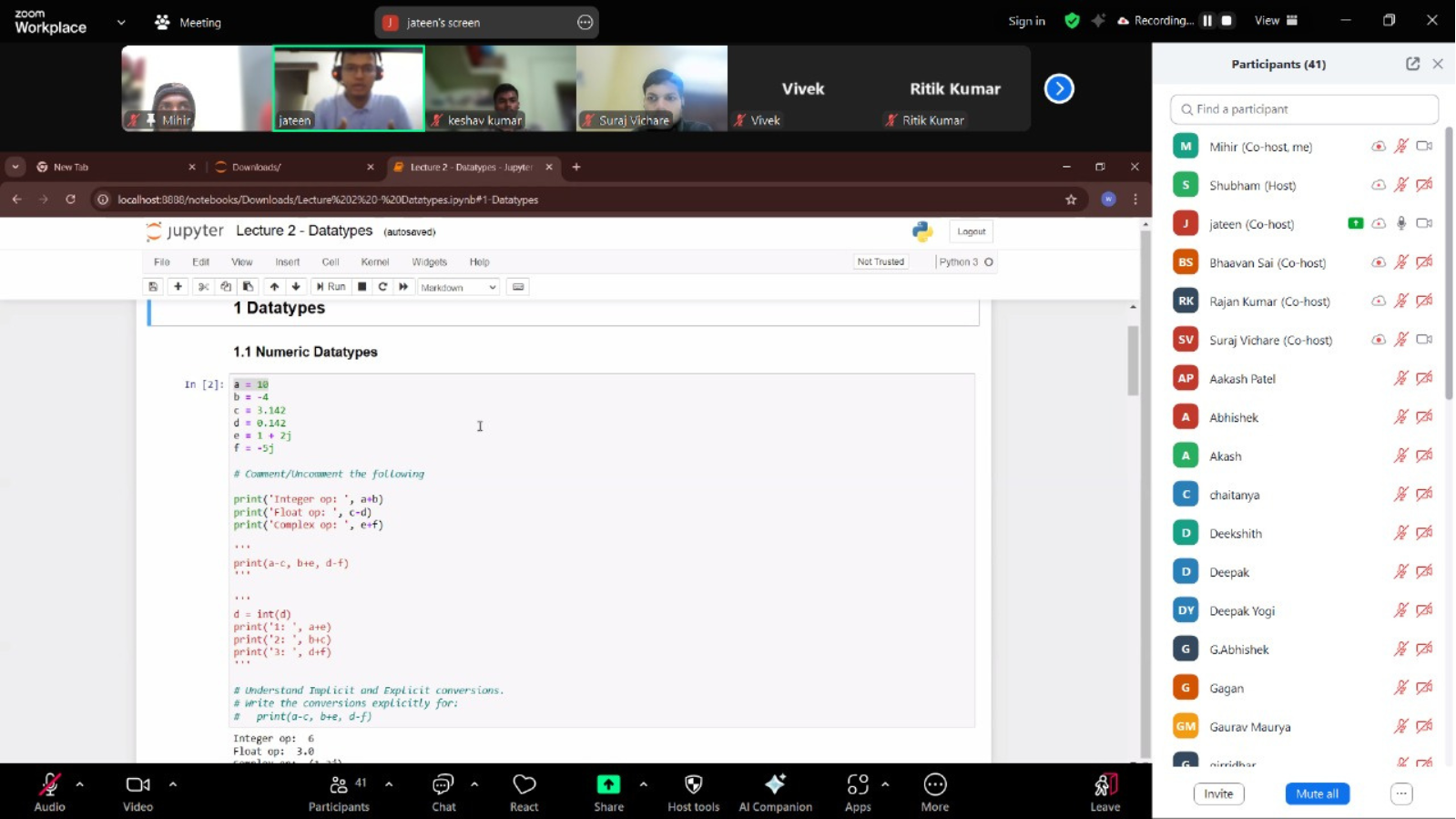Image resolution: width=1456 pixels, height=819 pixels.
Task: Toggle Zoom Audio mute microphone
Action: [50, 791]
